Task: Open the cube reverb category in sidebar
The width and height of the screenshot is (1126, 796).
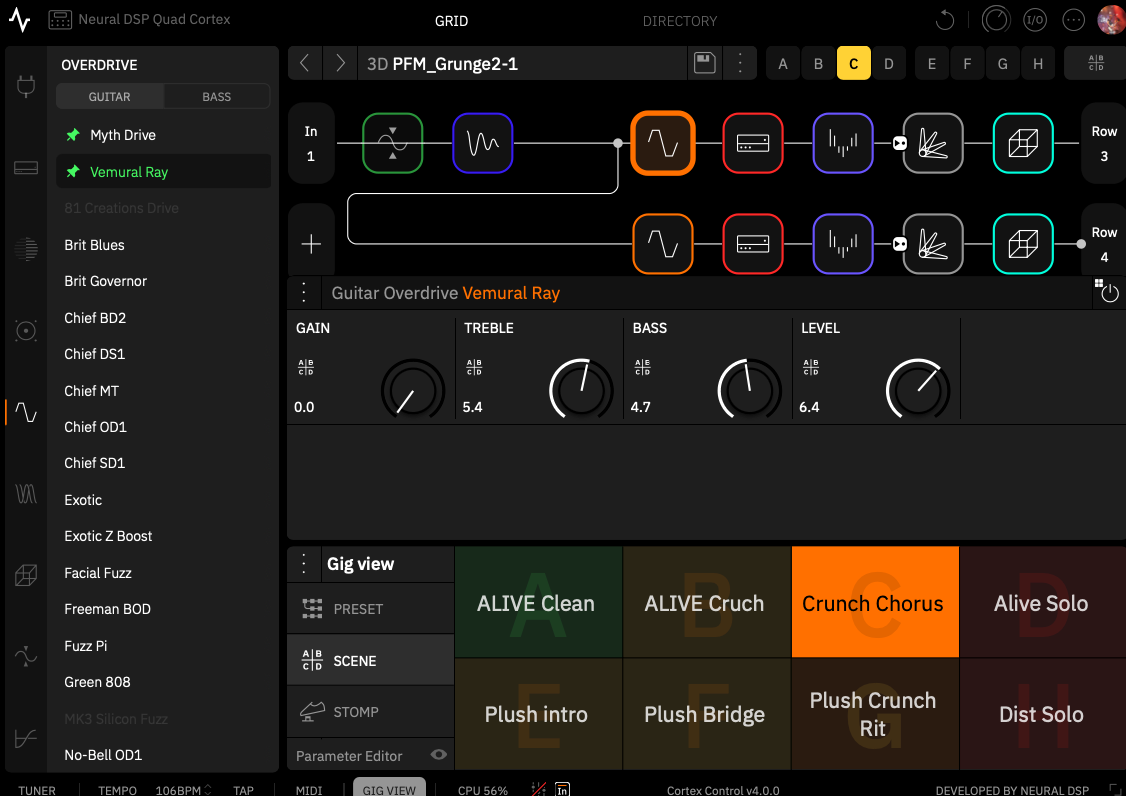Action: (26, 575)
